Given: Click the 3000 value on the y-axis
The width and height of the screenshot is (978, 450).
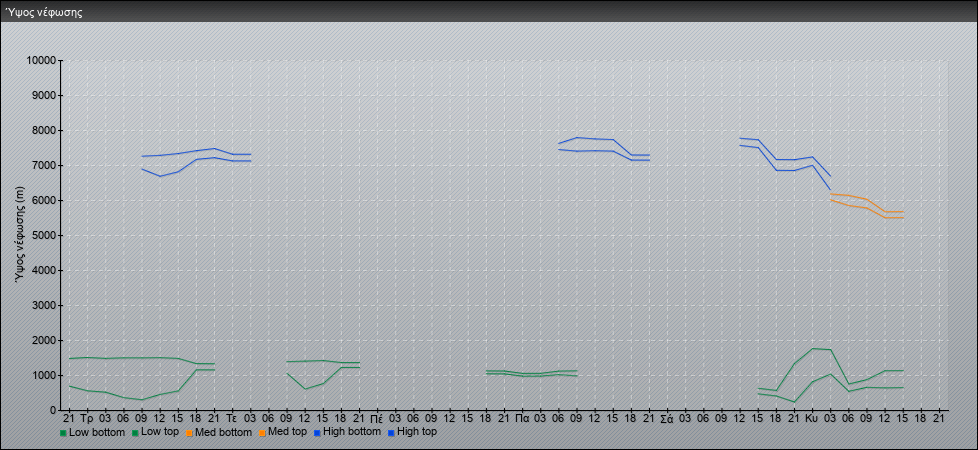Looking at the screenshot, I should [44, 305].
